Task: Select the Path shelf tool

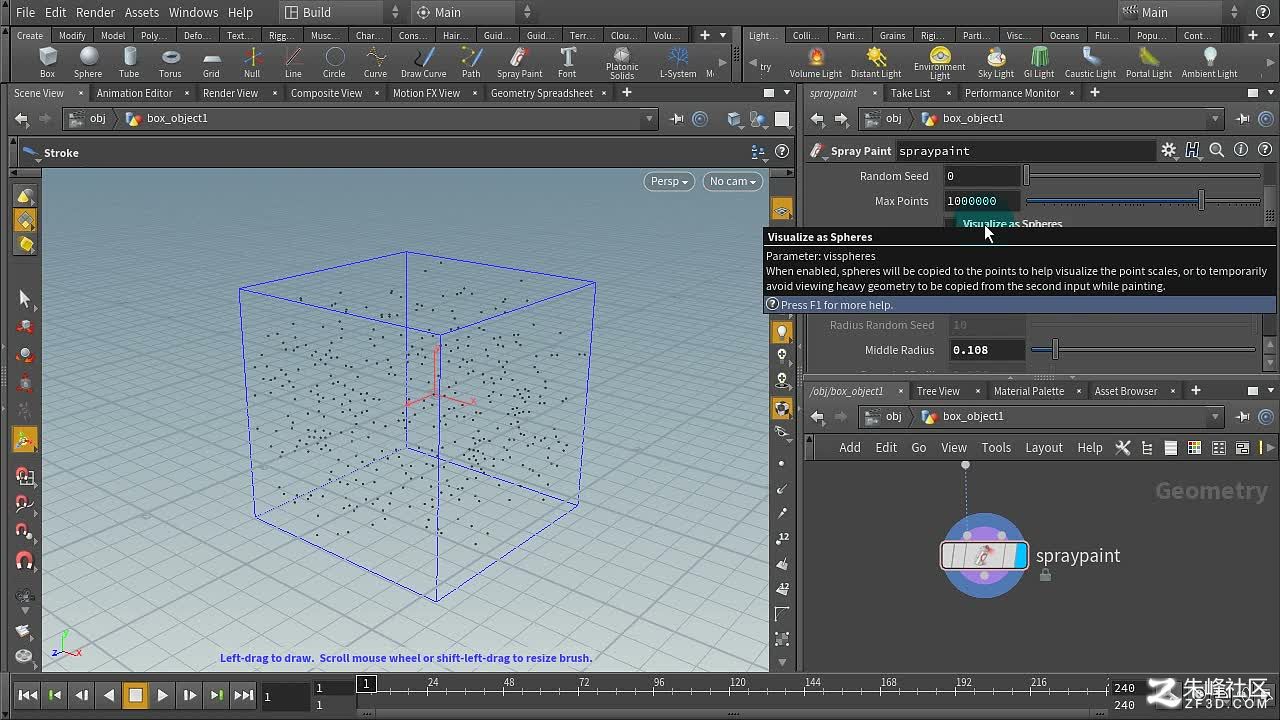Action: click(x=471, y=62)
